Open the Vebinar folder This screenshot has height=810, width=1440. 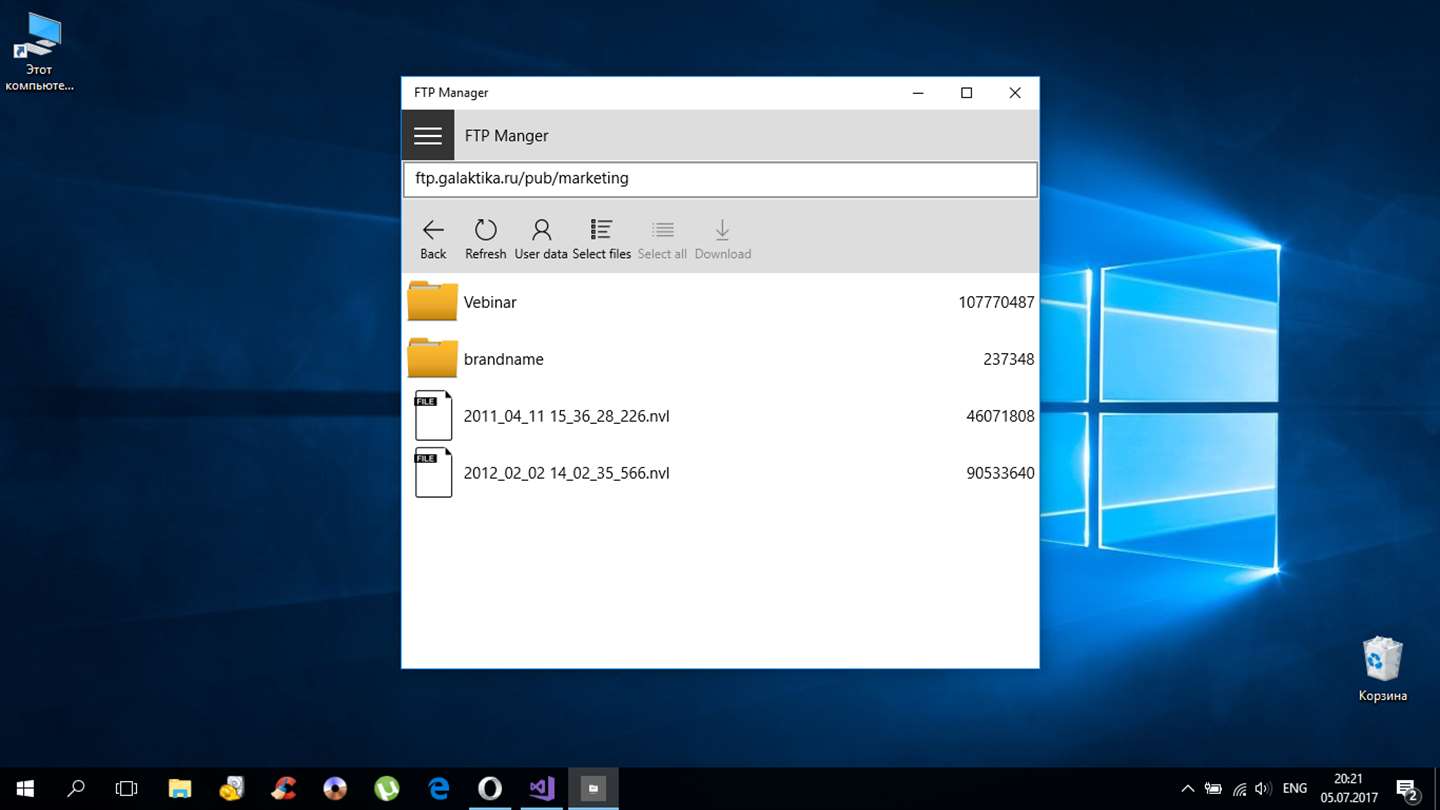490,302
